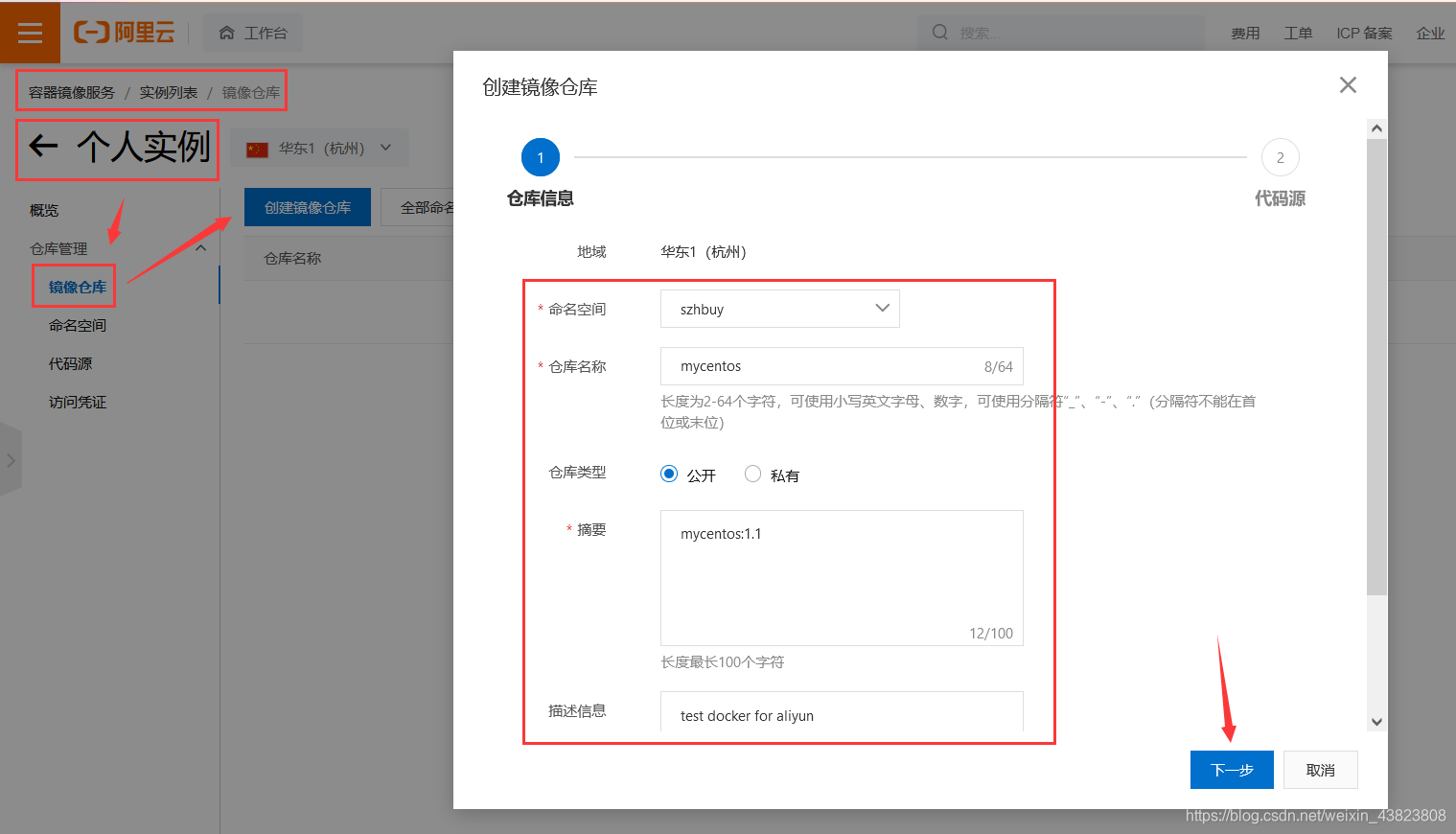Click the 仓库名称 table column header
This screenshot has height=834, width=1456.
292,258
